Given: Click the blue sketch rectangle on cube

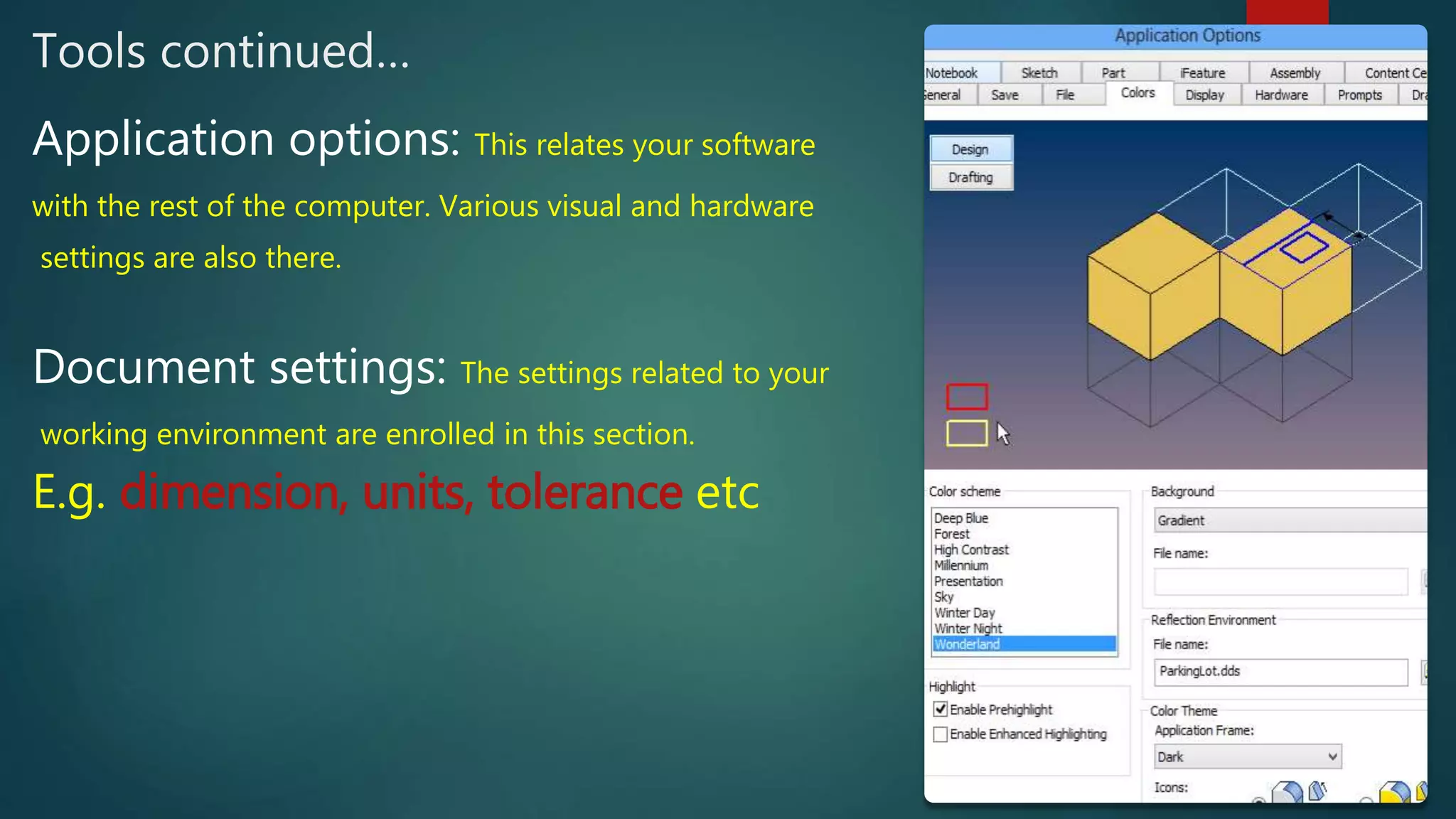Looking at the screenshot, I should point(1303,249).
